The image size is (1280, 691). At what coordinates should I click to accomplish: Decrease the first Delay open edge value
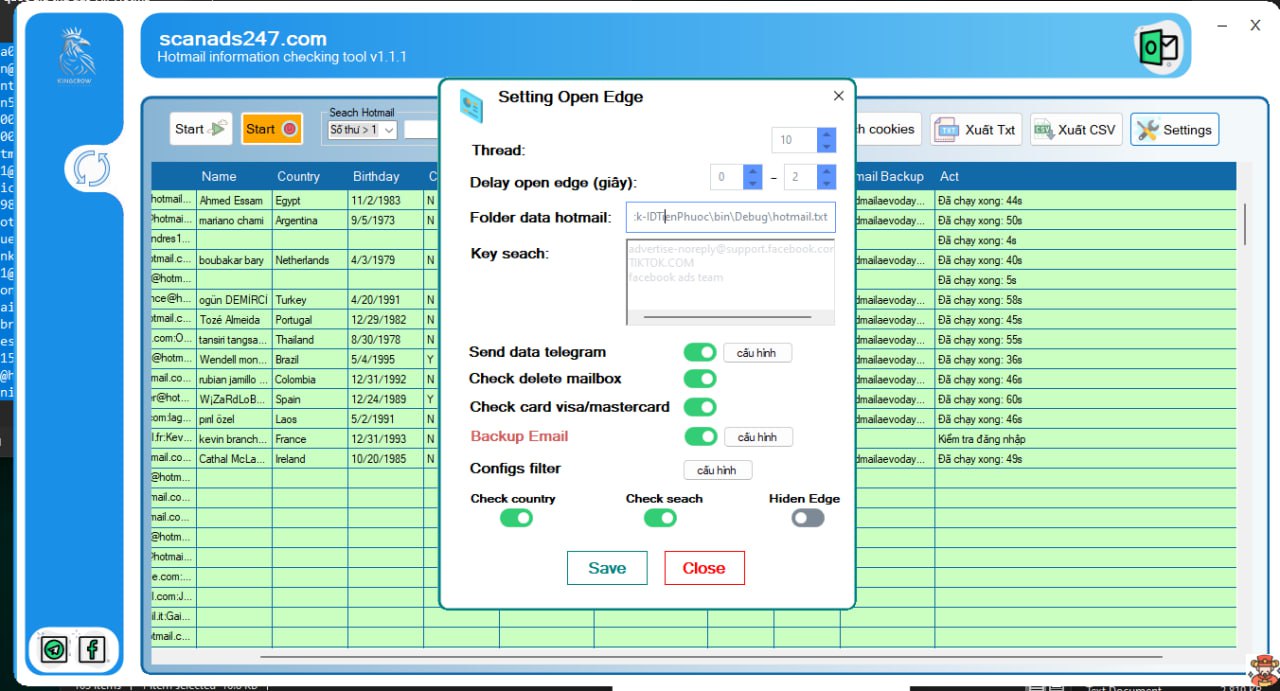pos(753,184)
